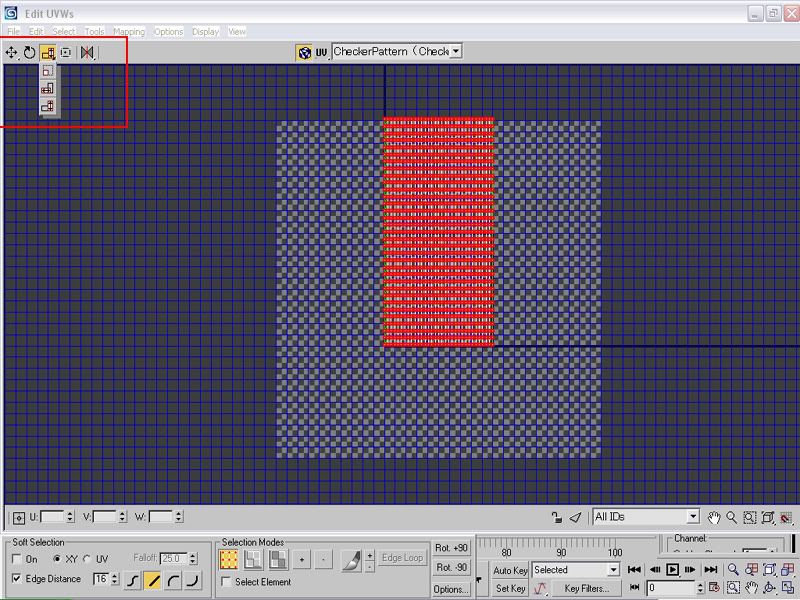Click the V coordinate input field
800x600 pixels.
[105, 517]
